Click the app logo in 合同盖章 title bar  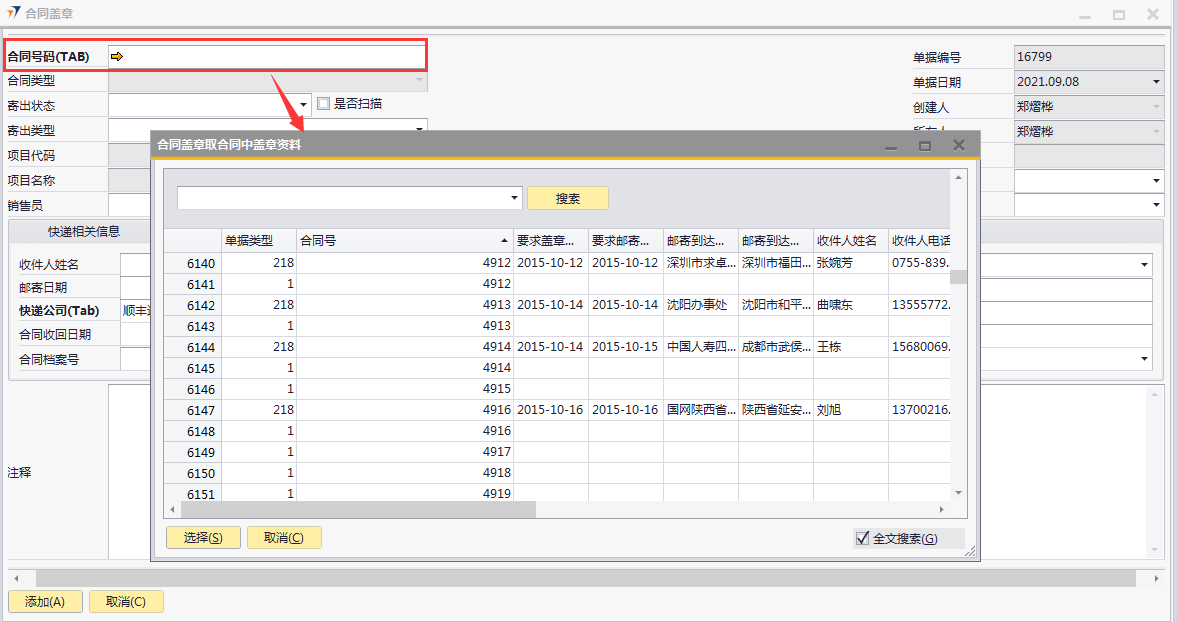(13, 14)
